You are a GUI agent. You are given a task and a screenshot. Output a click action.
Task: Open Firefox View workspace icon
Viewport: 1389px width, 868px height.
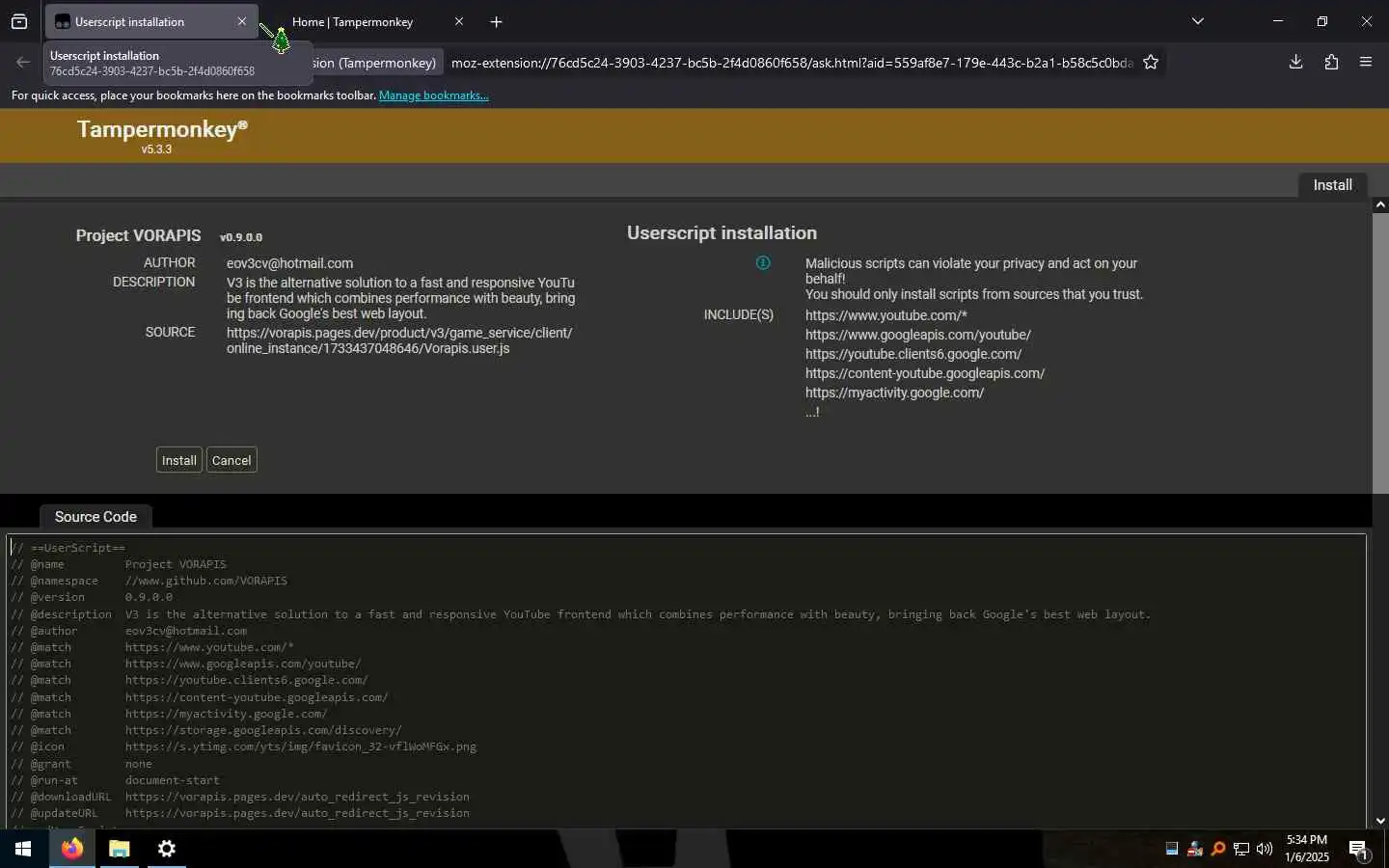click(19, 21)
